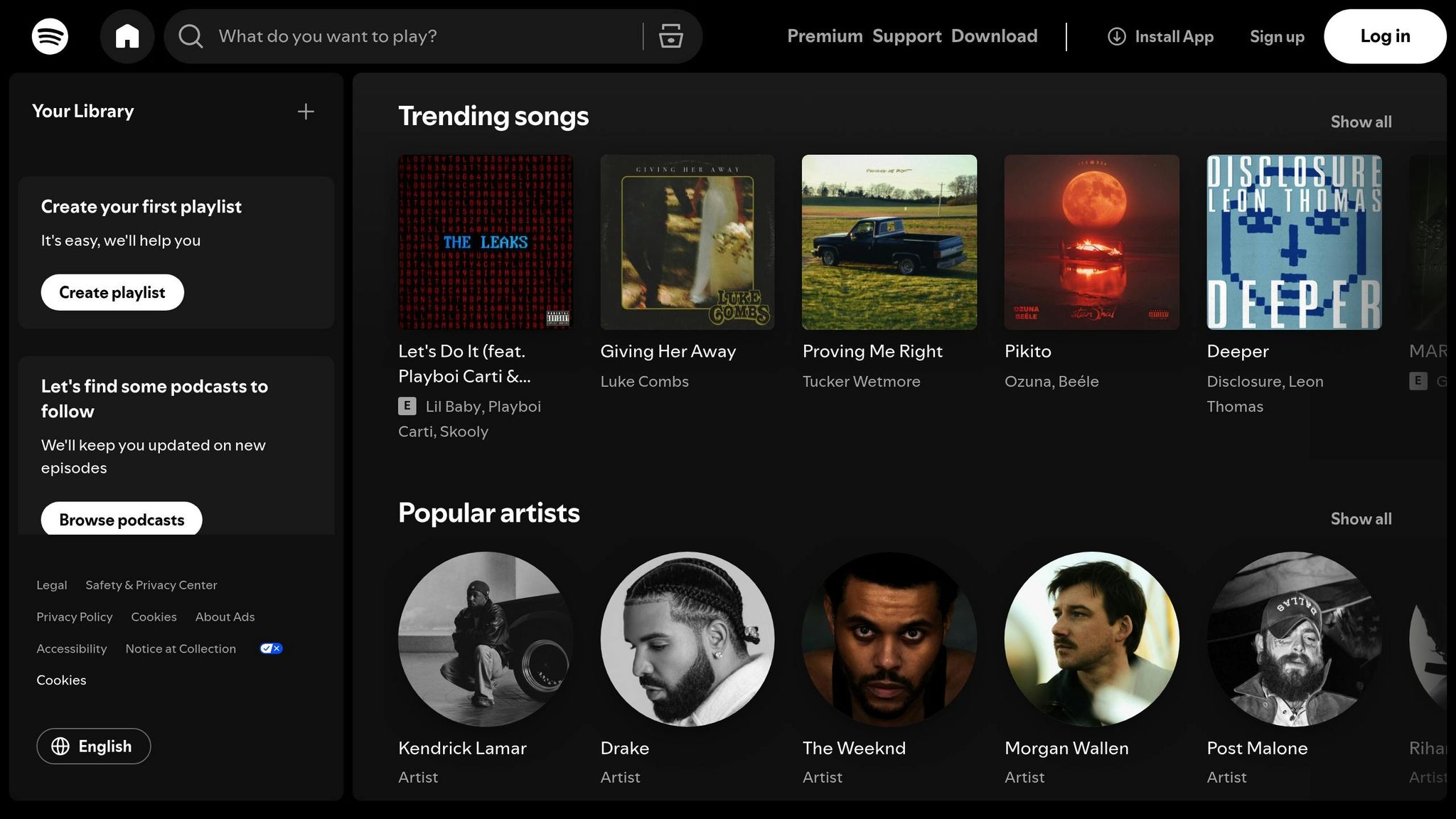Click the Spotify logo icon
This screenshot has width=1456, height=819.
49,36
